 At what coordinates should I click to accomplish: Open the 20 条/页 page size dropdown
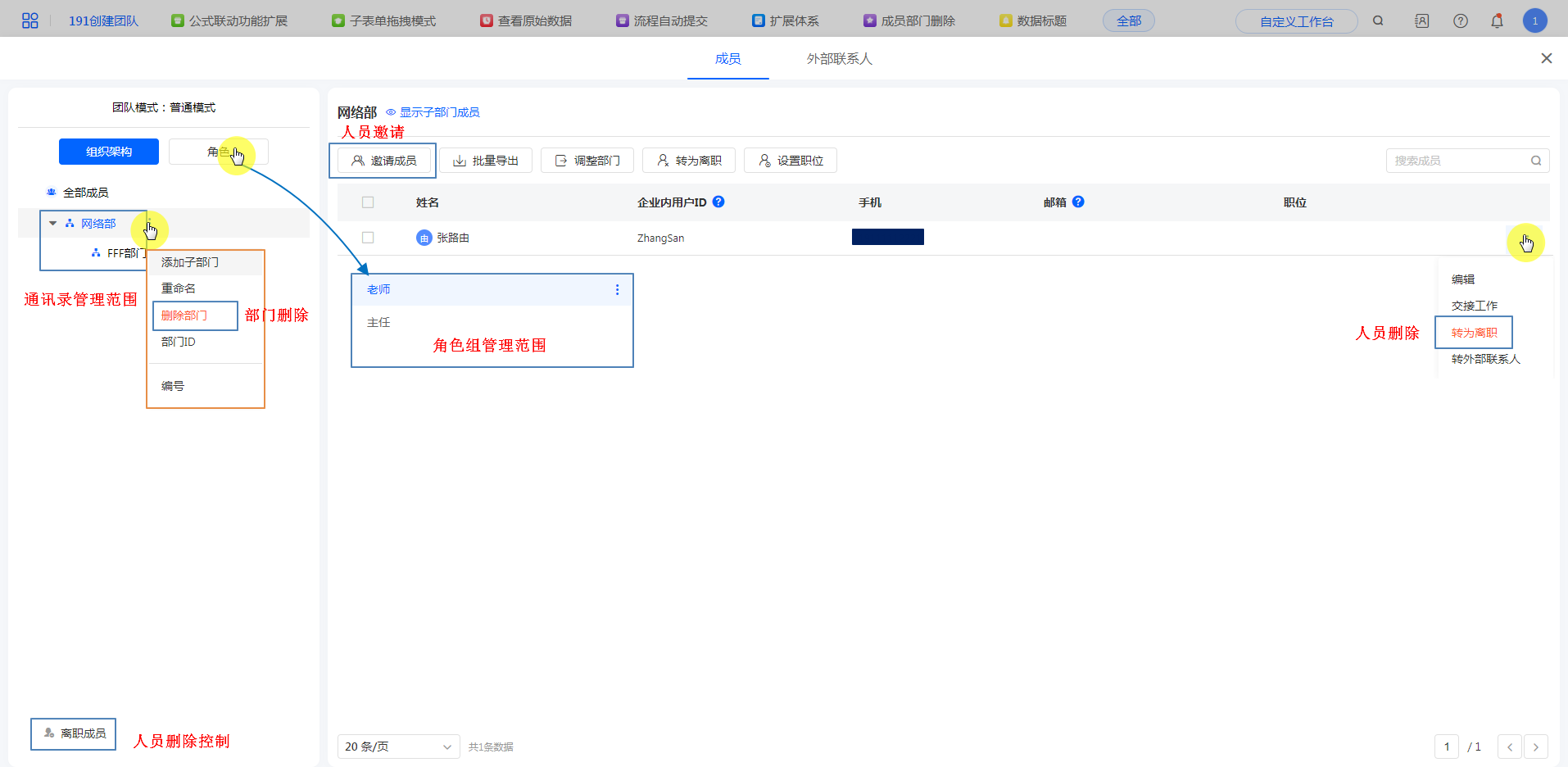398,747
